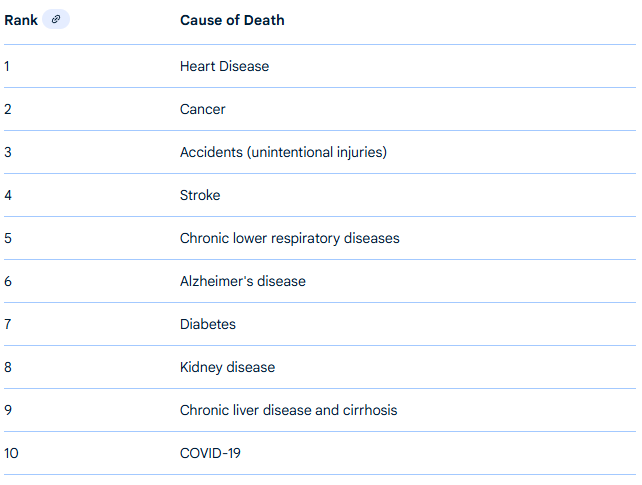Viewport: 642px width, 485px height.
Task: Select the Alzheimer's disease entry
Action: 243,281
